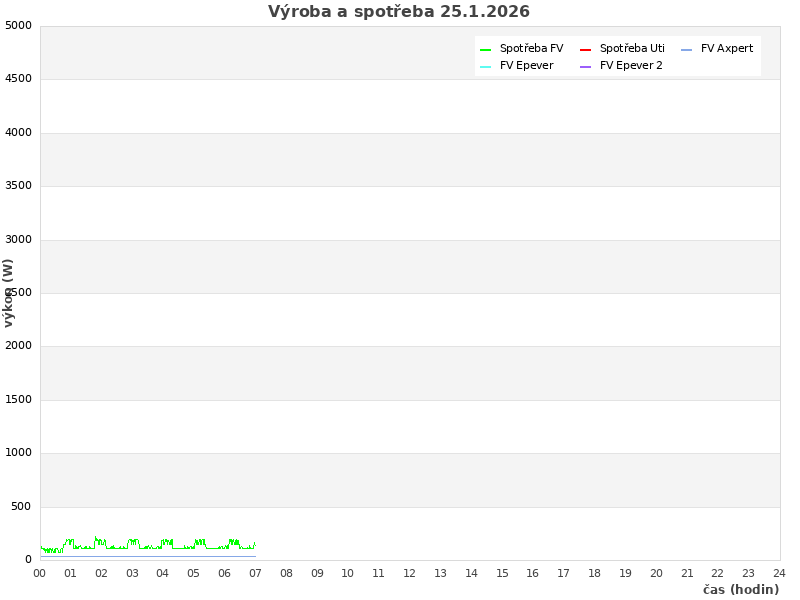Viewport: 800px width, 600px height.
Task: Click the 4000 value label on the y-axis
Action: coord(18,133)
